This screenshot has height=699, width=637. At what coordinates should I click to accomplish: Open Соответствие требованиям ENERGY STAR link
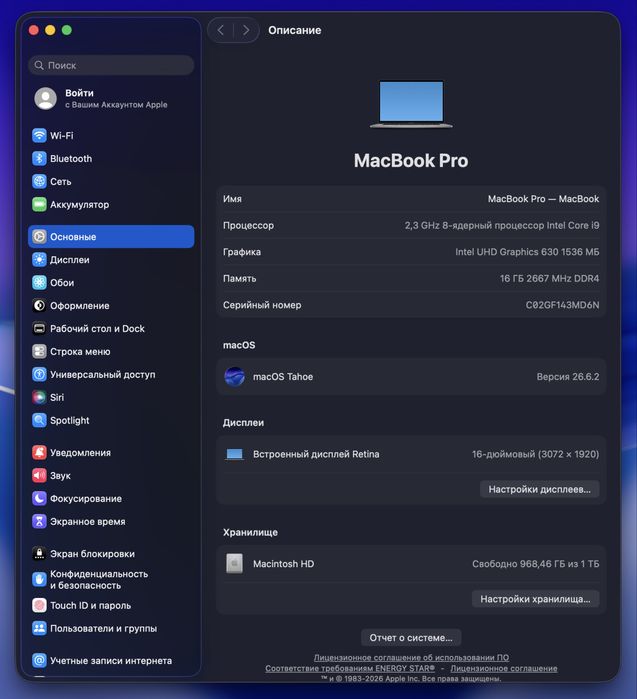(x=350, y=668)
